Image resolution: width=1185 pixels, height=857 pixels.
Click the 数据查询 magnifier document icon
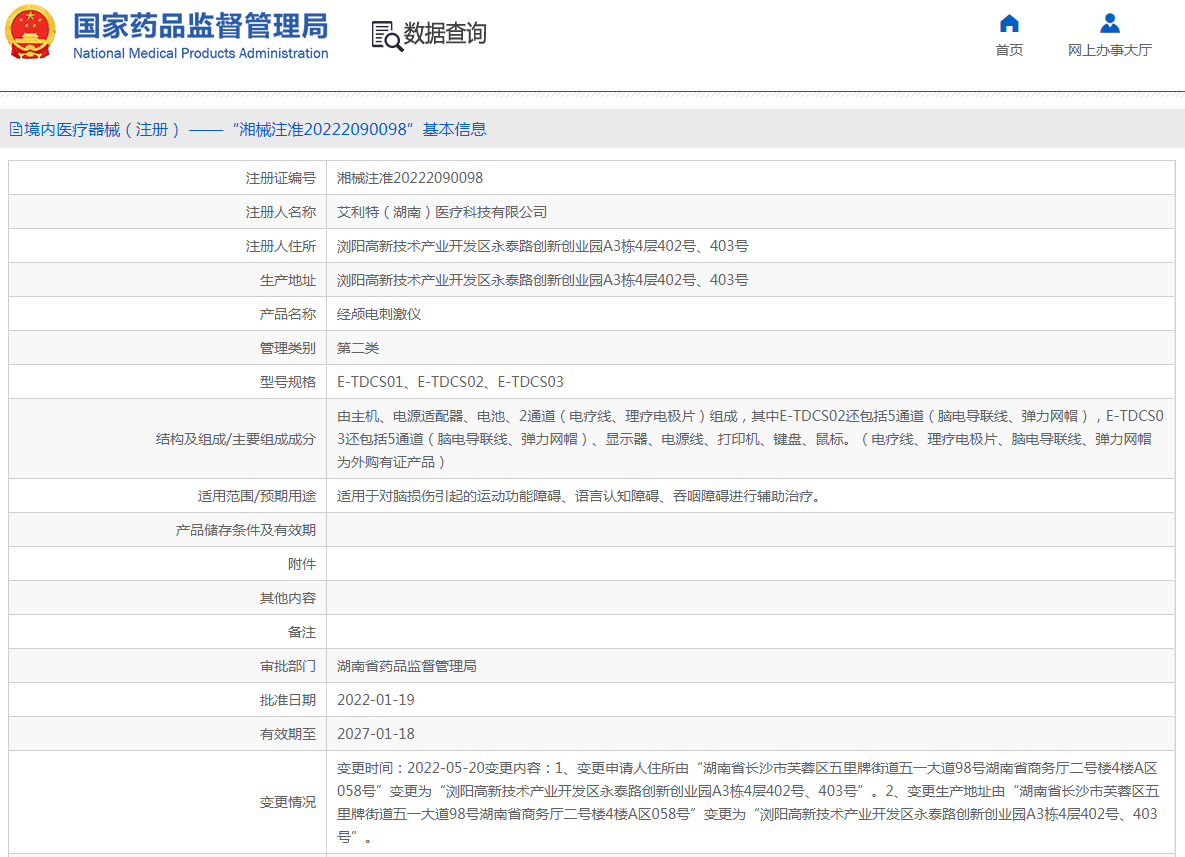[x=386, y=35]
